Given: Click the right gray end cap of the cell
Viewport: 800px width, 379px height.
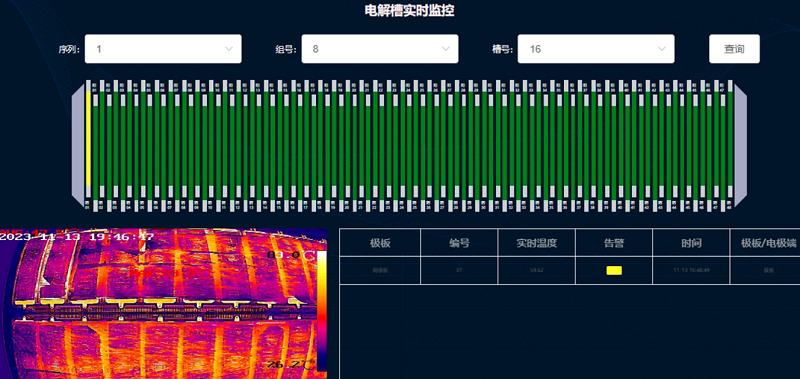Looking at the screenshot, I should pos(740,144).
